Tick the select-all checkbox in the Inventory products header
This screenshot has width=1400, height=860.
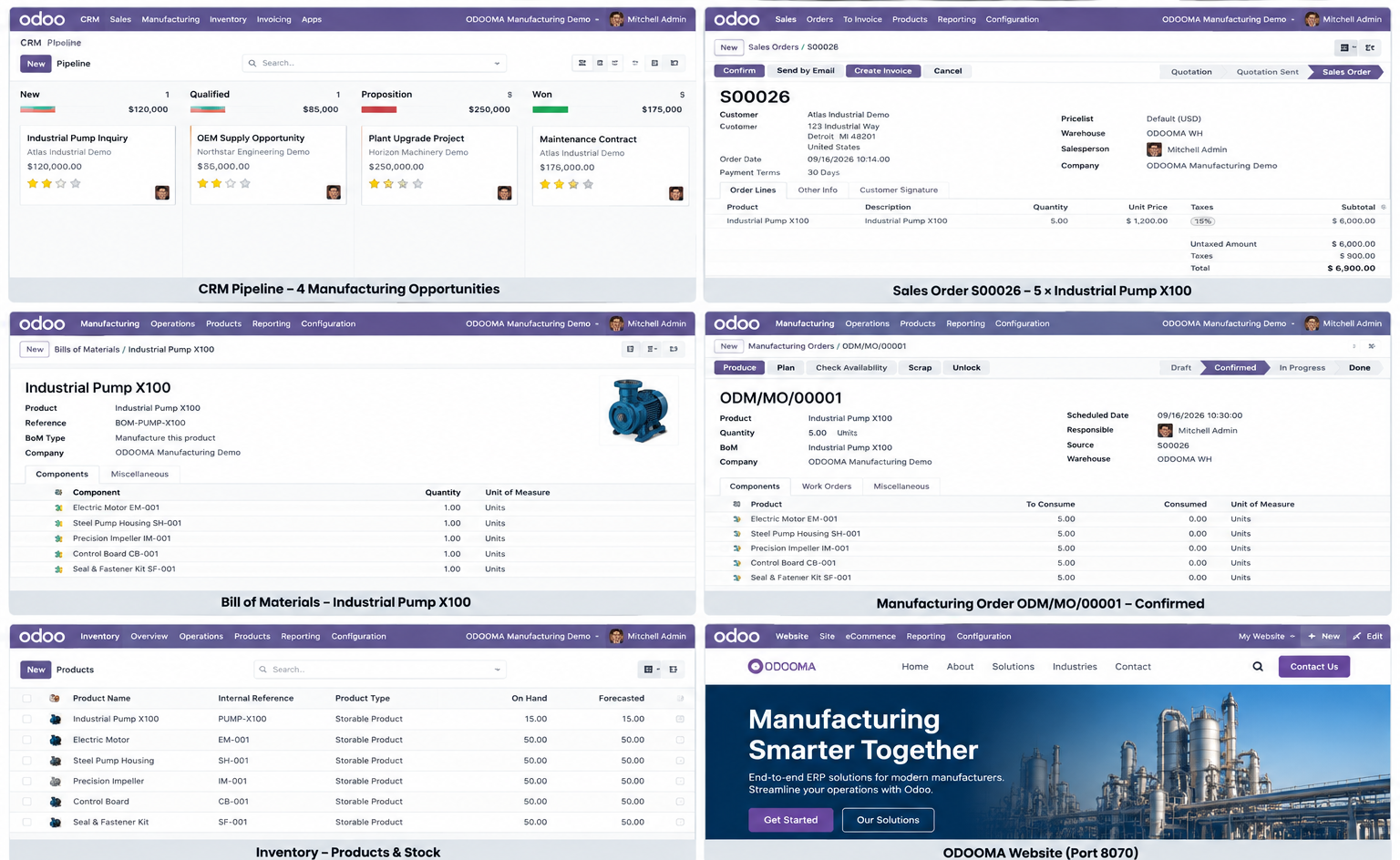26,699
